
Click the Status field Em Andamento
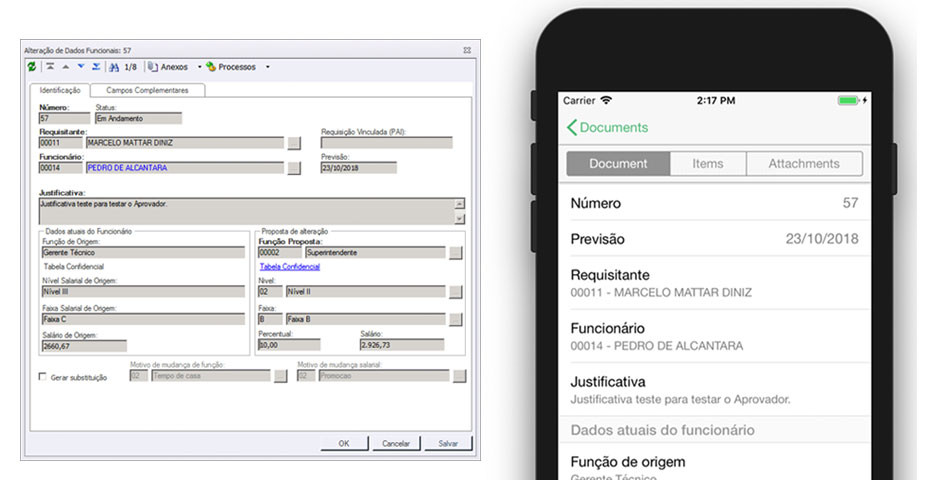138,118
